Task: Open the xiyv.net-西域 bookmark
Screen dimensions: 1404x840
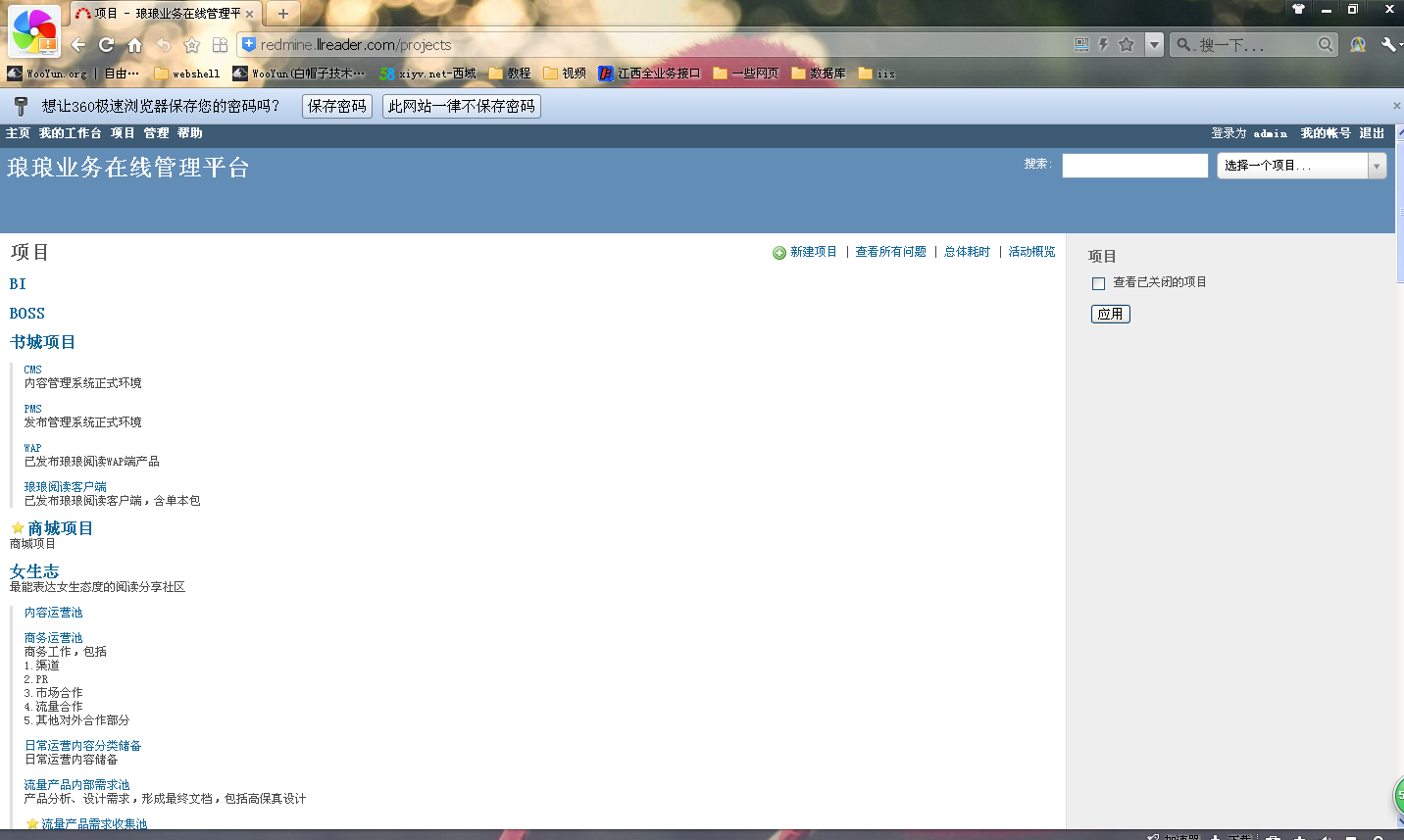Action: click(x=427, y=74)
